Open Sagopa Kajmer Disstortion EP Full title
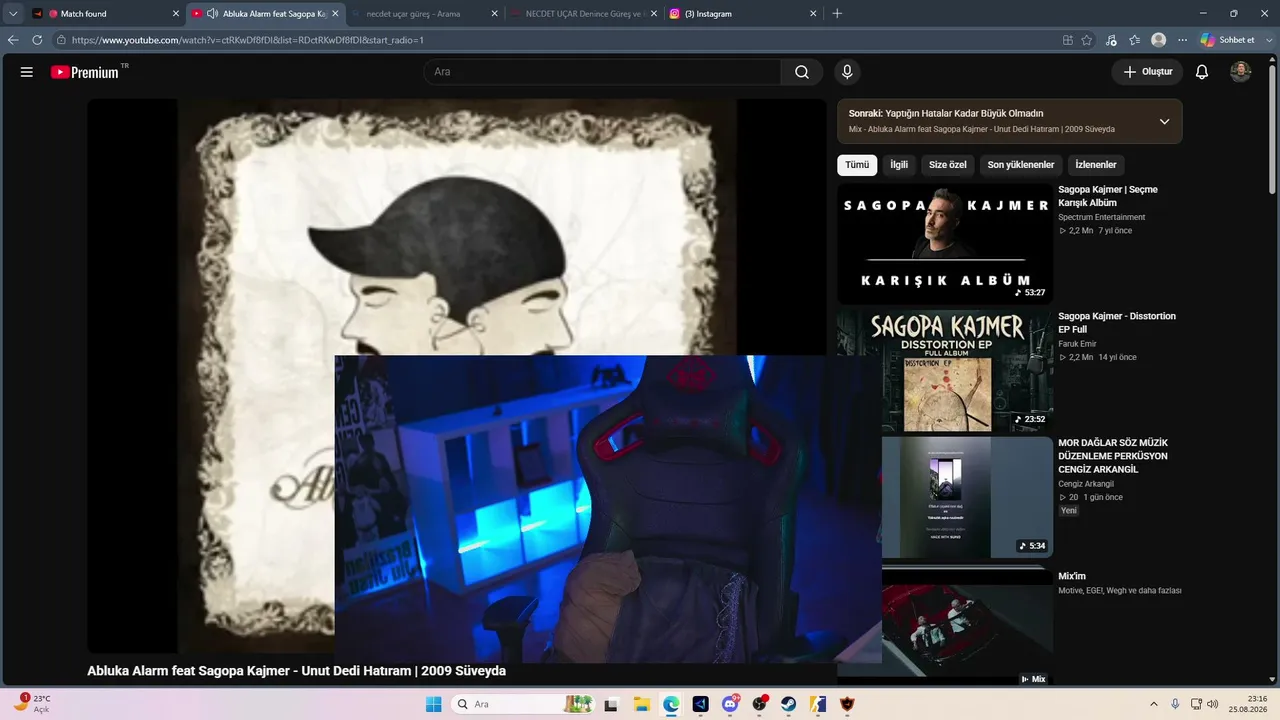1280x720 pixels. [1117, 322]
